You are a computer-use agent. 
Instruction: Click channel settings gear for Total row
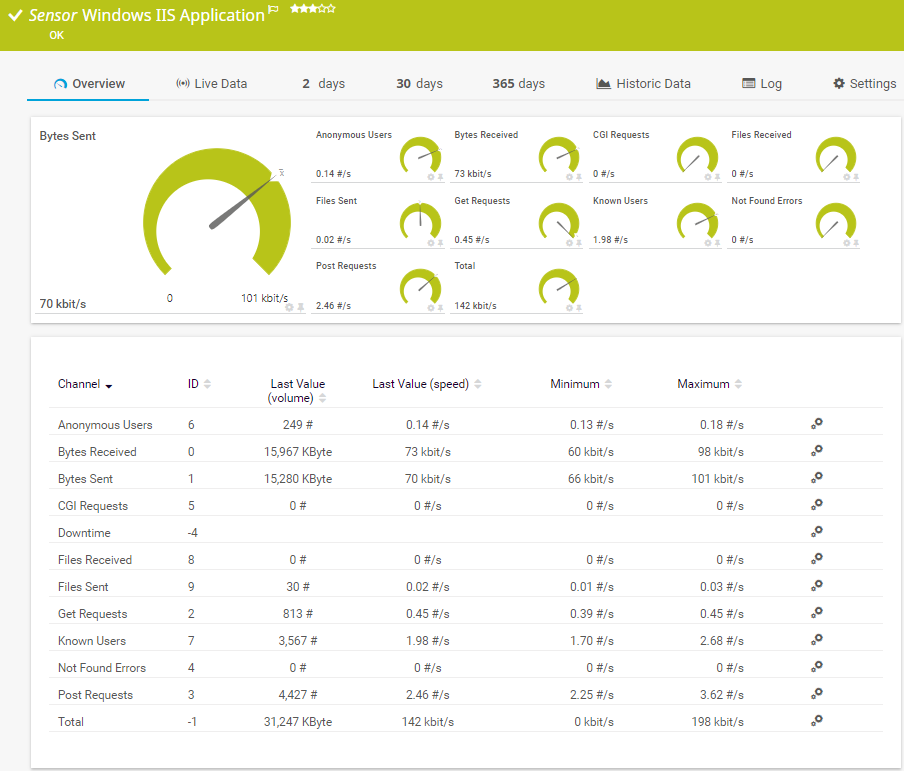click(816, 721)
